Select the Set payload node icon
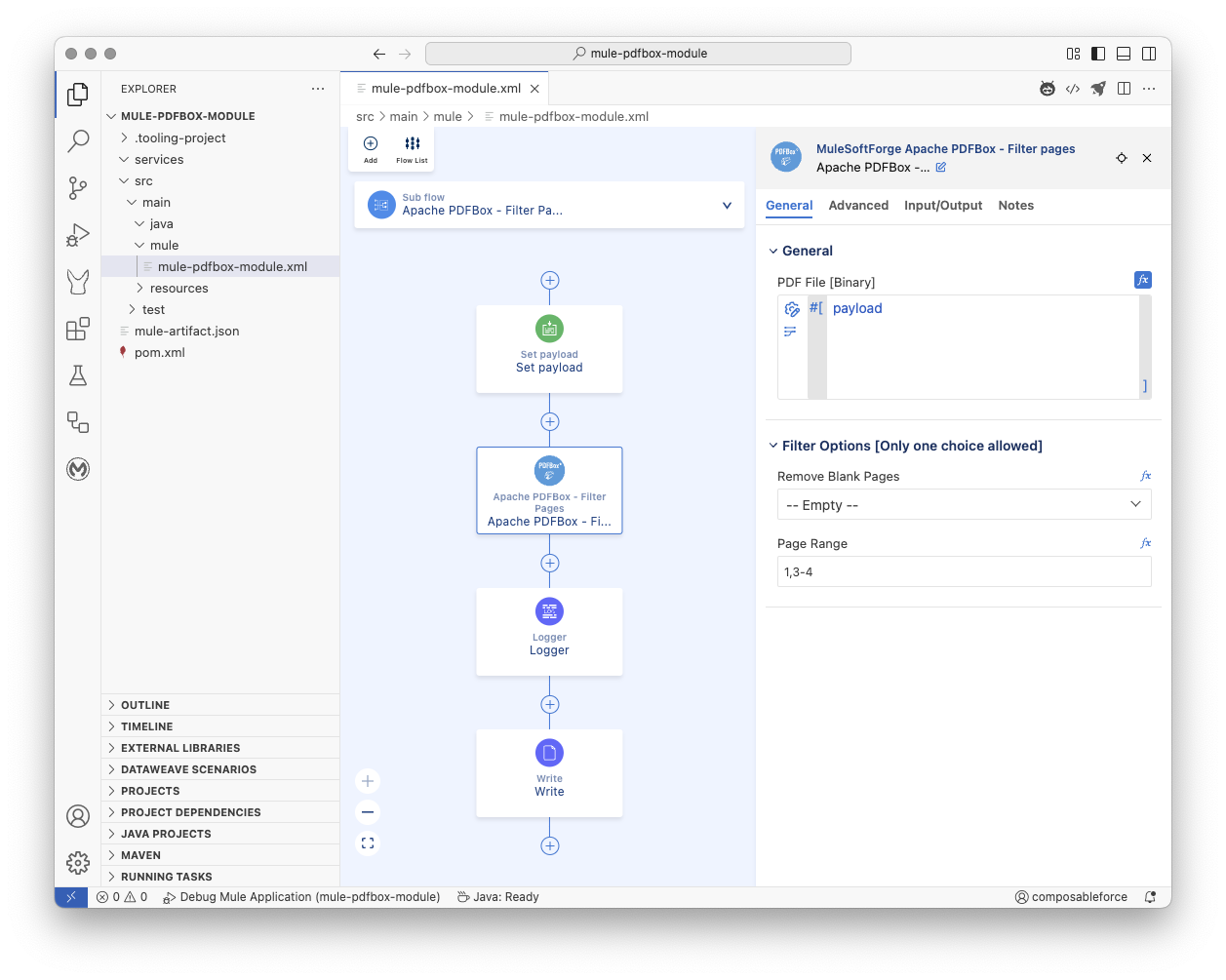Viewport: 1226px width, 980px height. tap(549, 329)
